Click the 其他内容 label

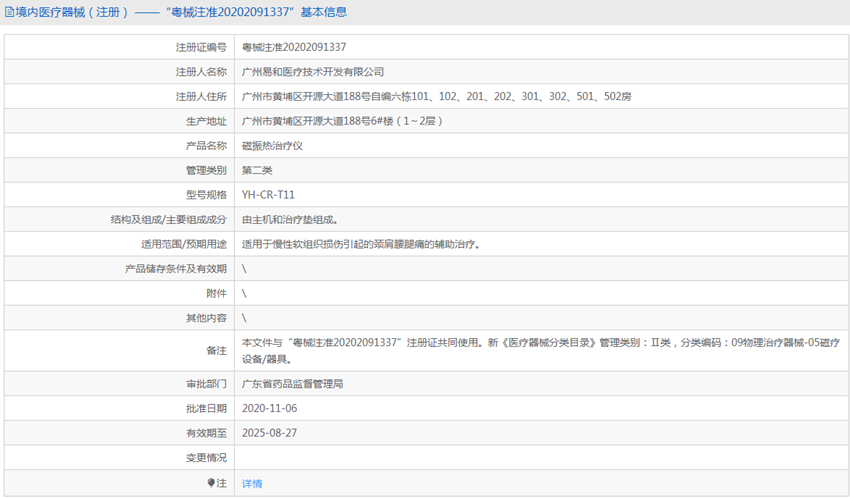pyautogui.click(x=206, y=318)
